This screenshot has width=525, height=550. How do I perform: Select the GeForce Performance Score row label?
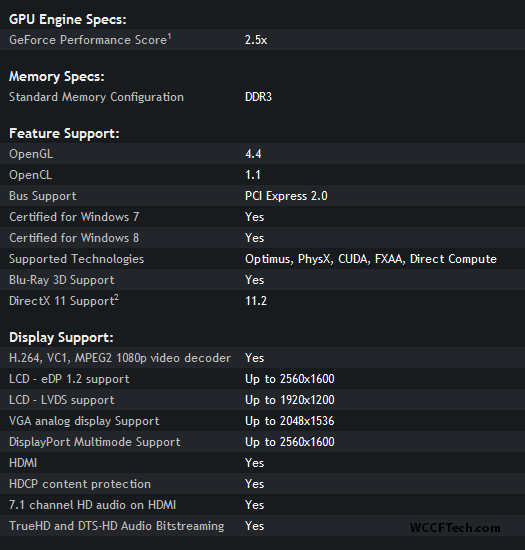tap(88, 40)
